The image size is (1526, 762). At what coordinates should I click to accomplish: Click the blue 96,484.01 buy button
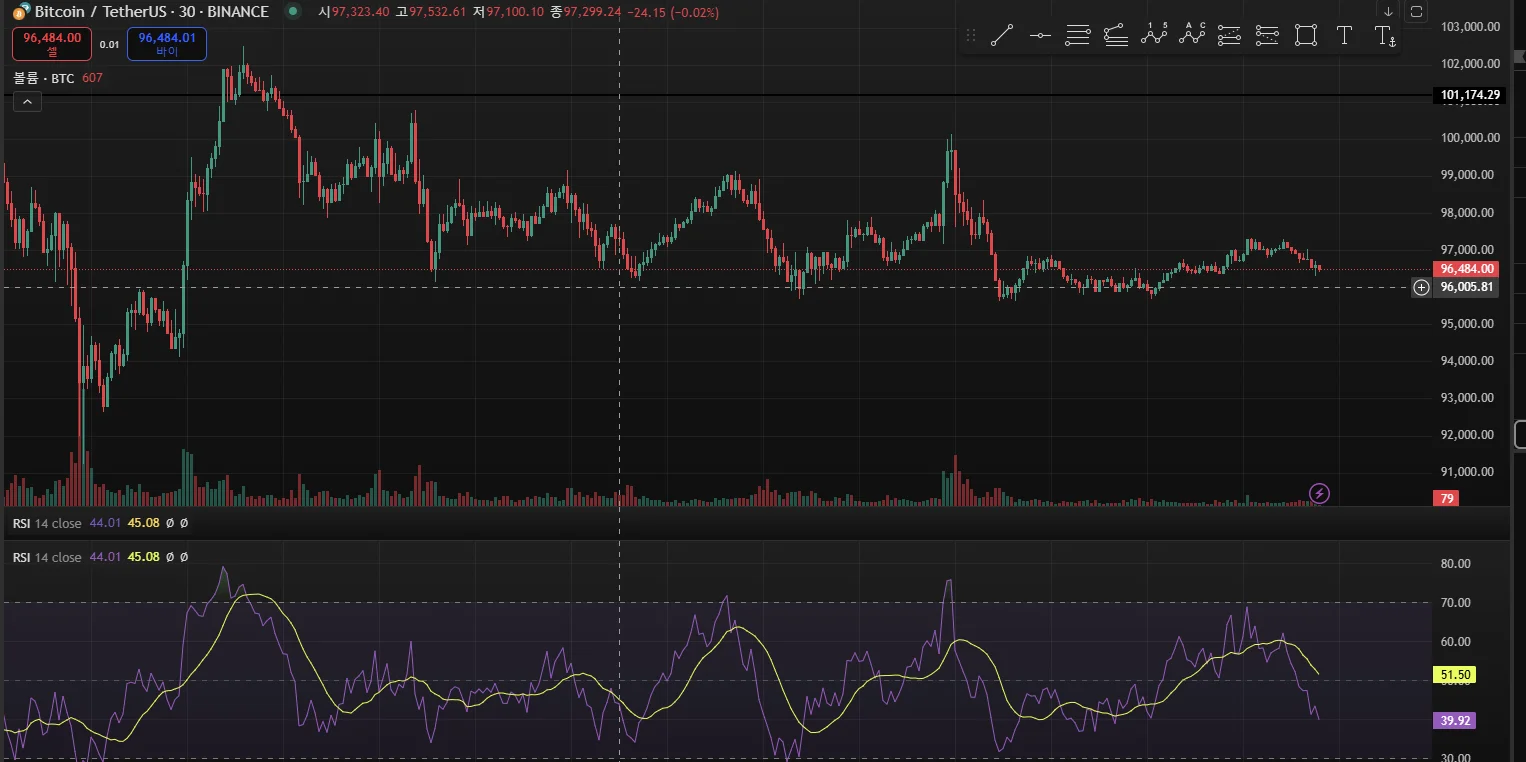(x=166, y=44)
